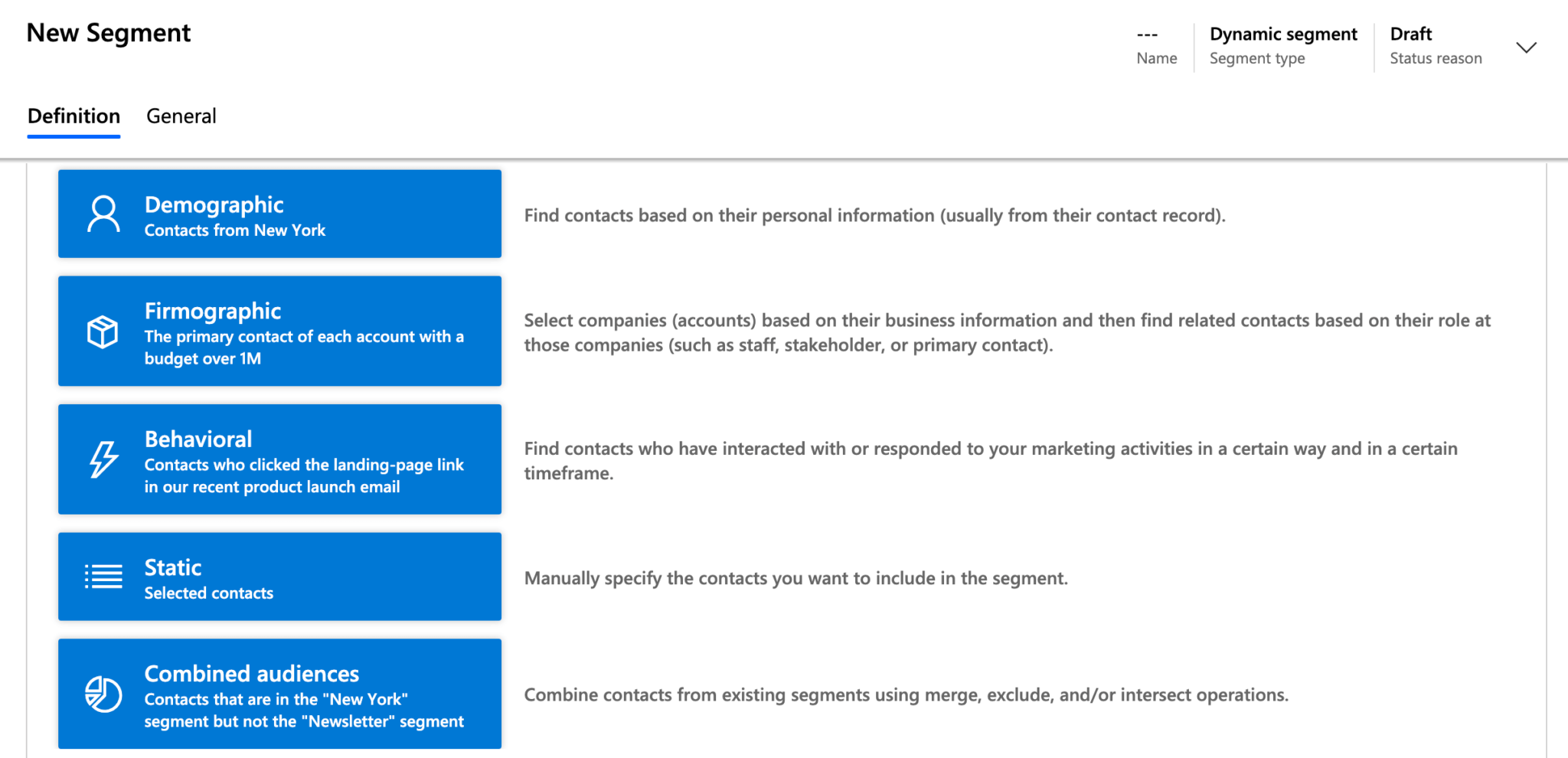1568x758 pixels.
Task: Choose the Combined audiences segment title
Action: [252, 674]
